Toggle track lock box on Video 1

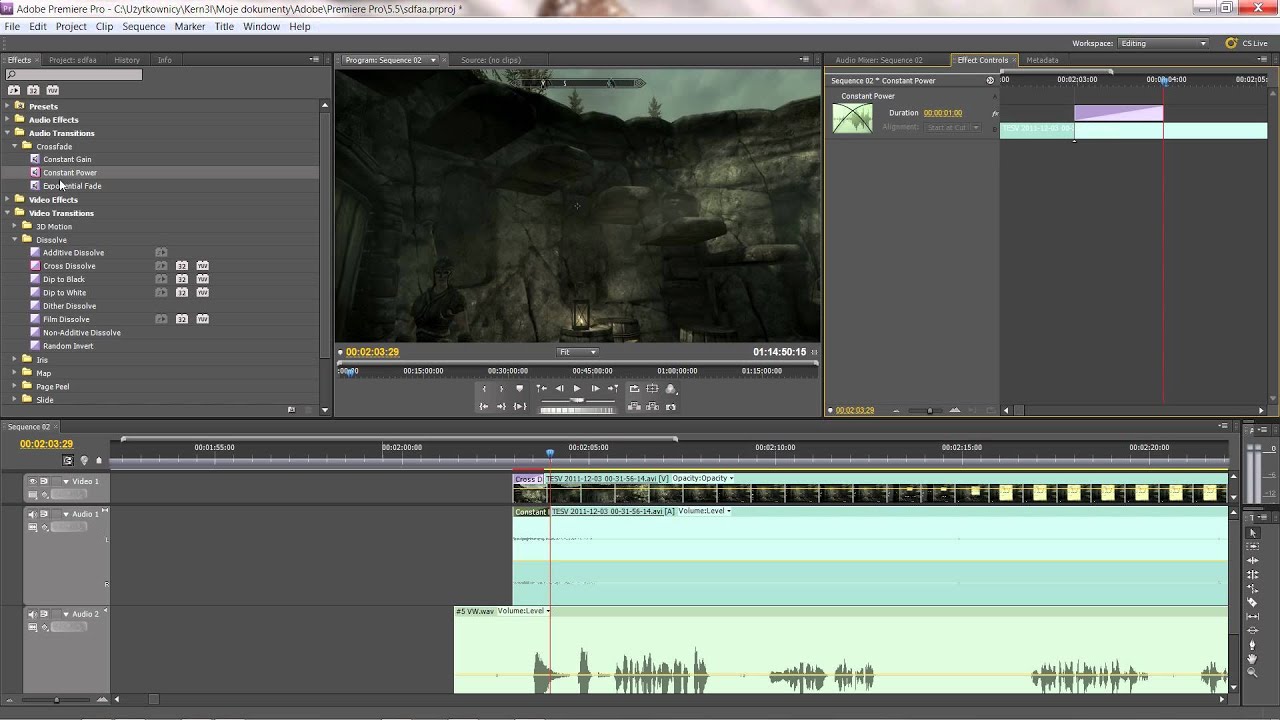56,481
